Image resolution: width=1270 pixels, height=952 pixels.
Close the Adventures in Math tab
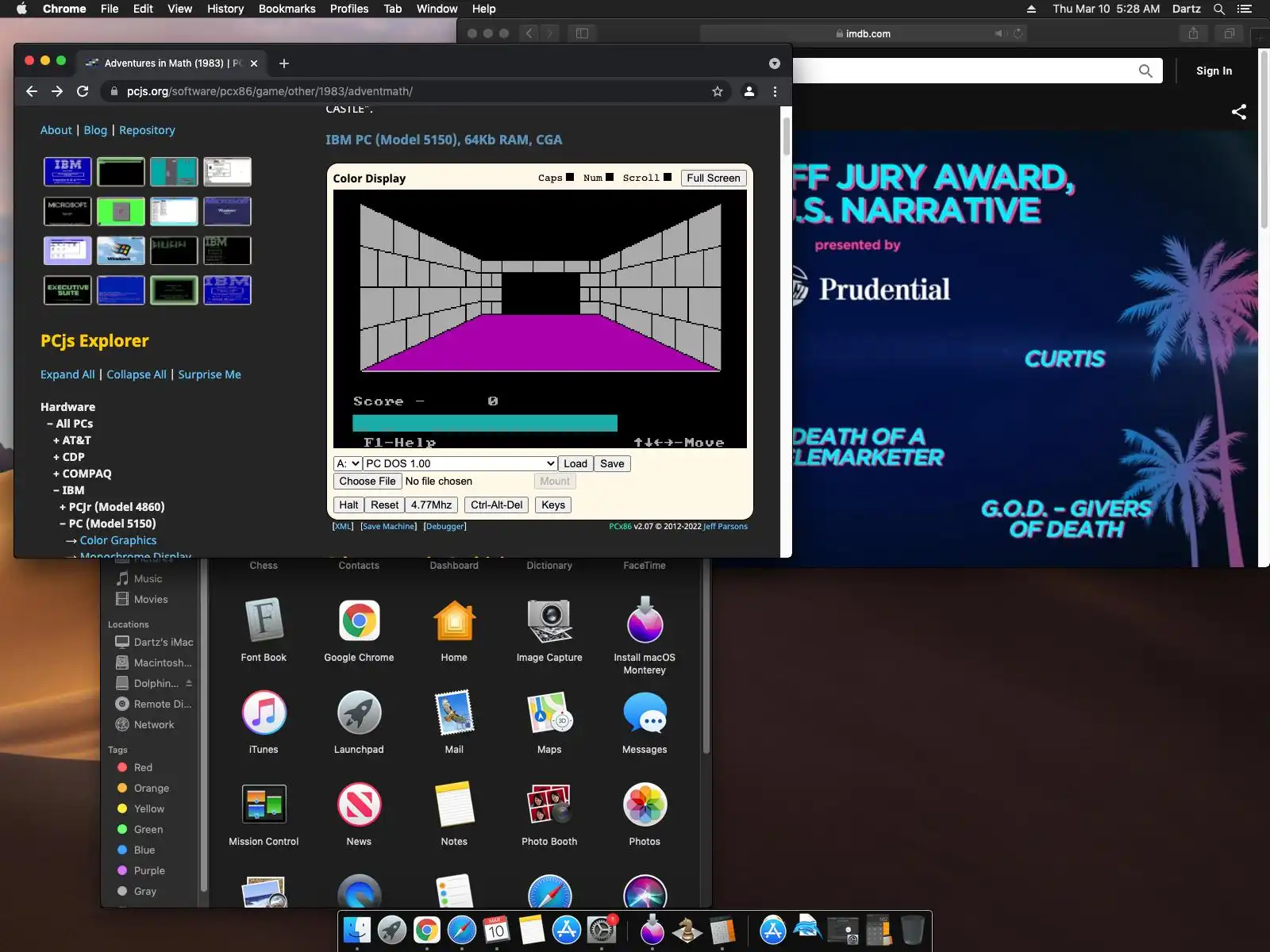[254, 63]
